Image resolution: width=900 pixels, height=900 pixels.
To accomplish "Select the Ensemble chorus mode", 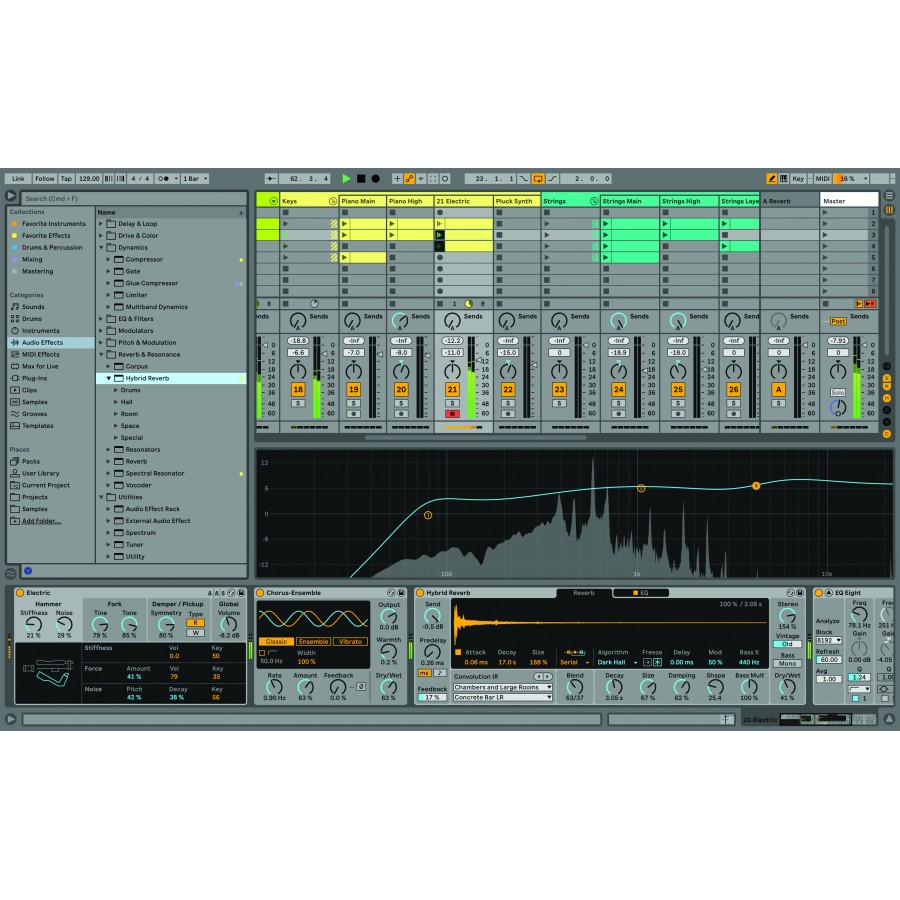I will (313, 641).
